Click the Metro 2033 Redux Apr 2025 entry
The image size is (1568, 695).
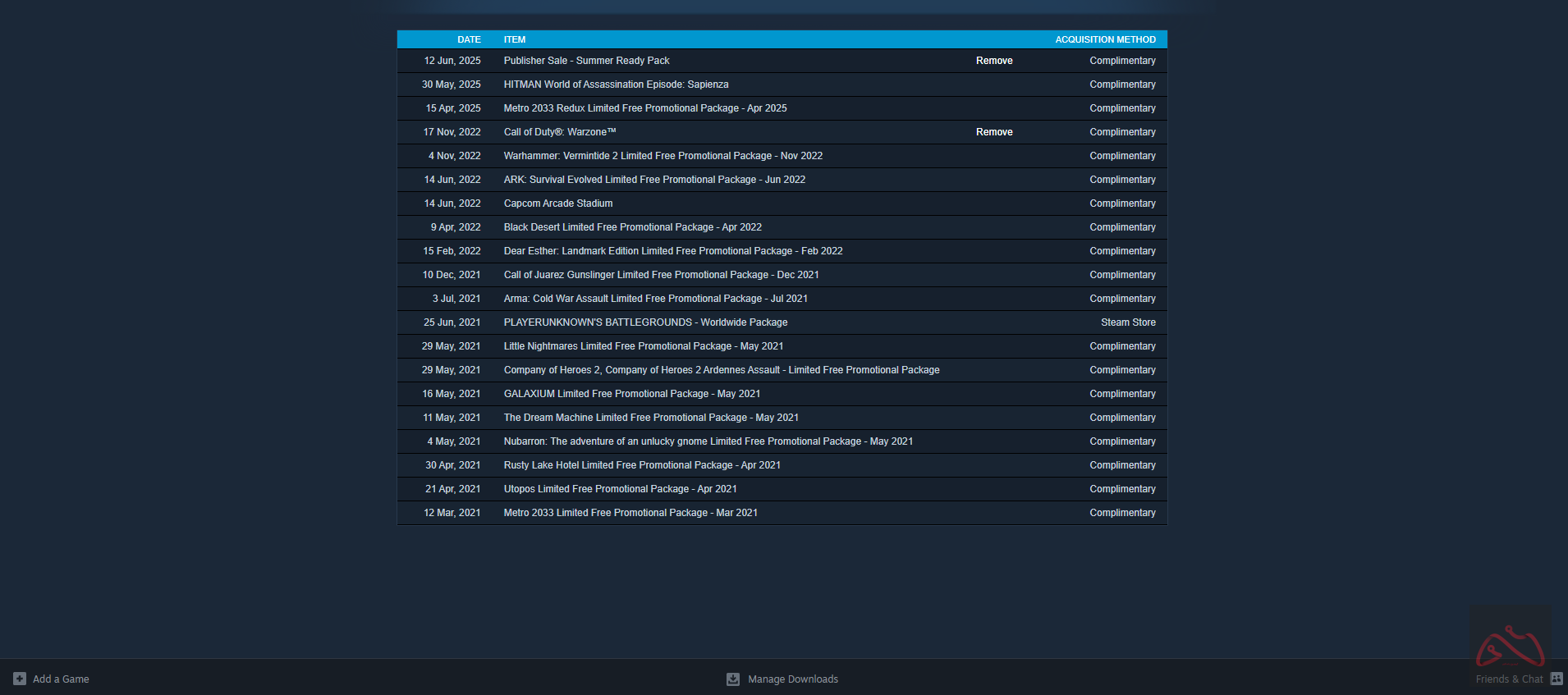coord(645,108)
